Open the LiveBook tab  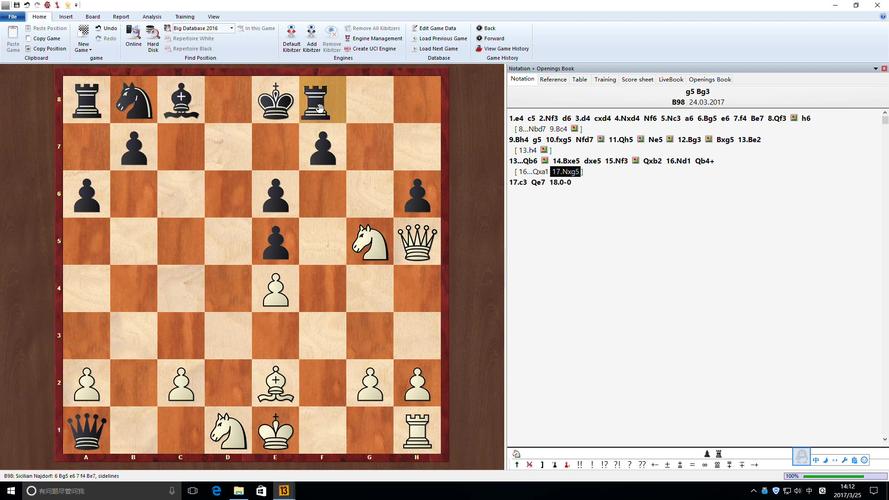tap(671, 79)
